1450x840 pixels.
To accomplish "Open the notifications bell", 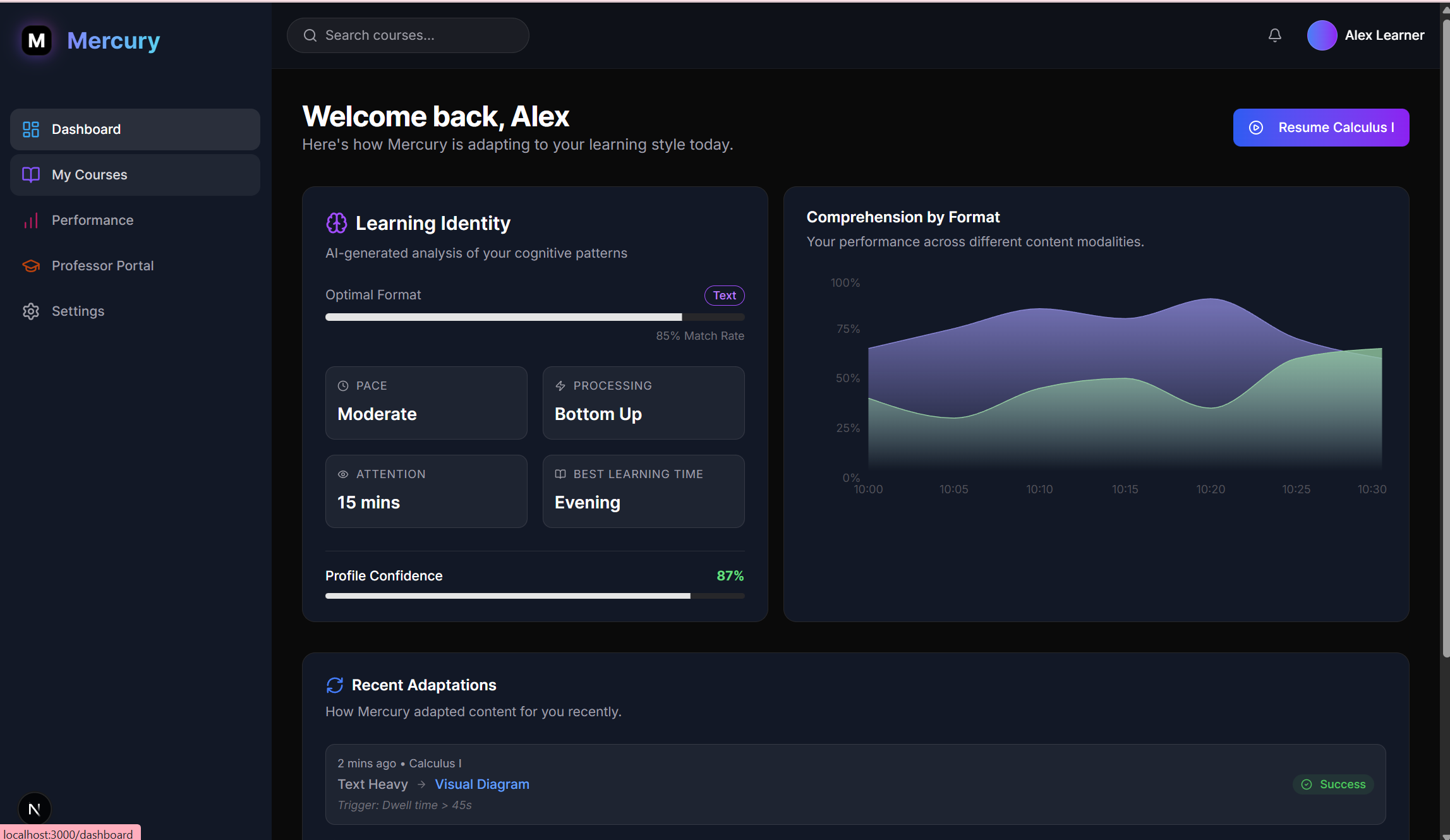I will [1274, 35].
